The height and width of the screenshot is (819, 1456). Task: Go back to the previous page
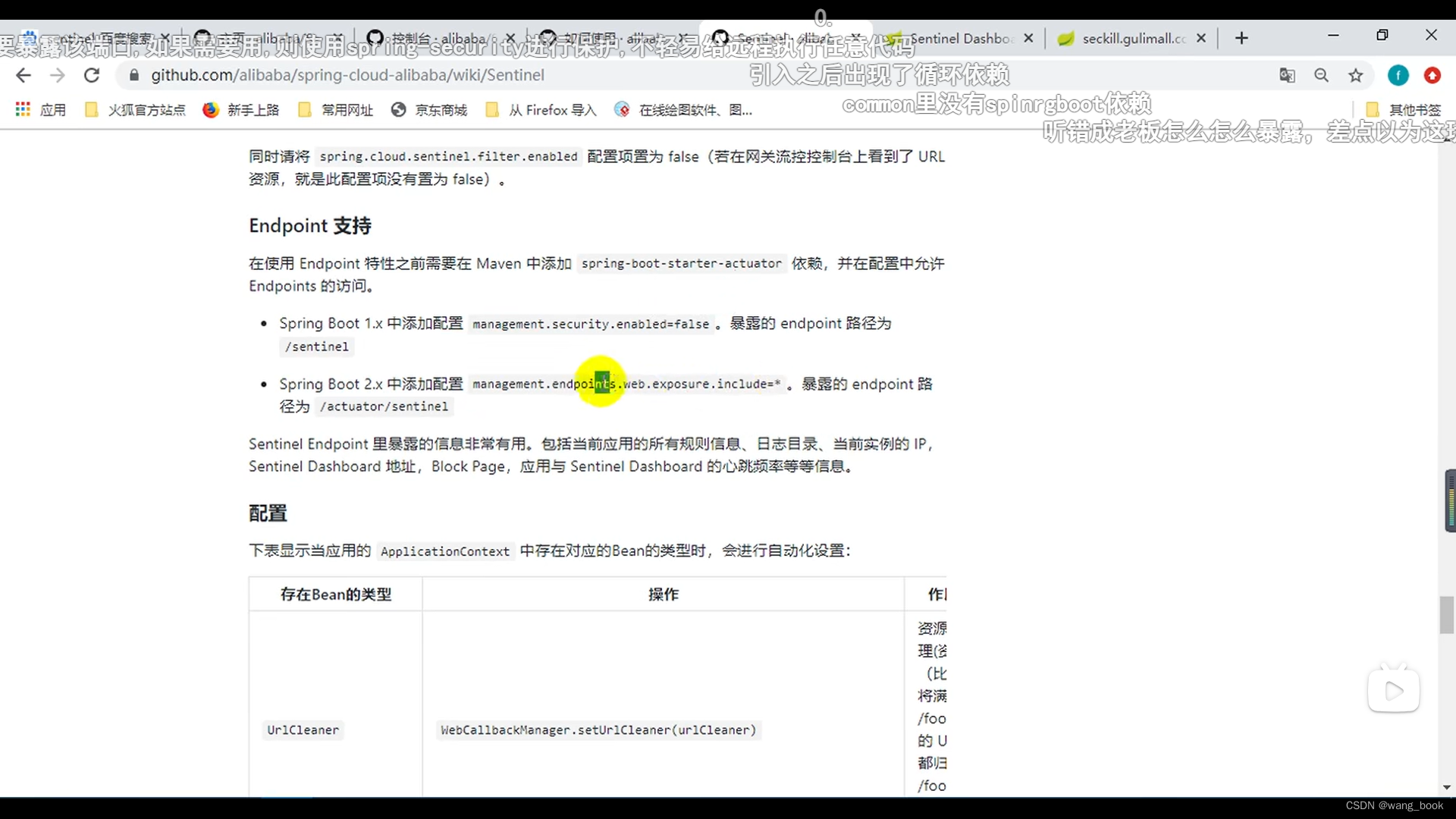24,75
